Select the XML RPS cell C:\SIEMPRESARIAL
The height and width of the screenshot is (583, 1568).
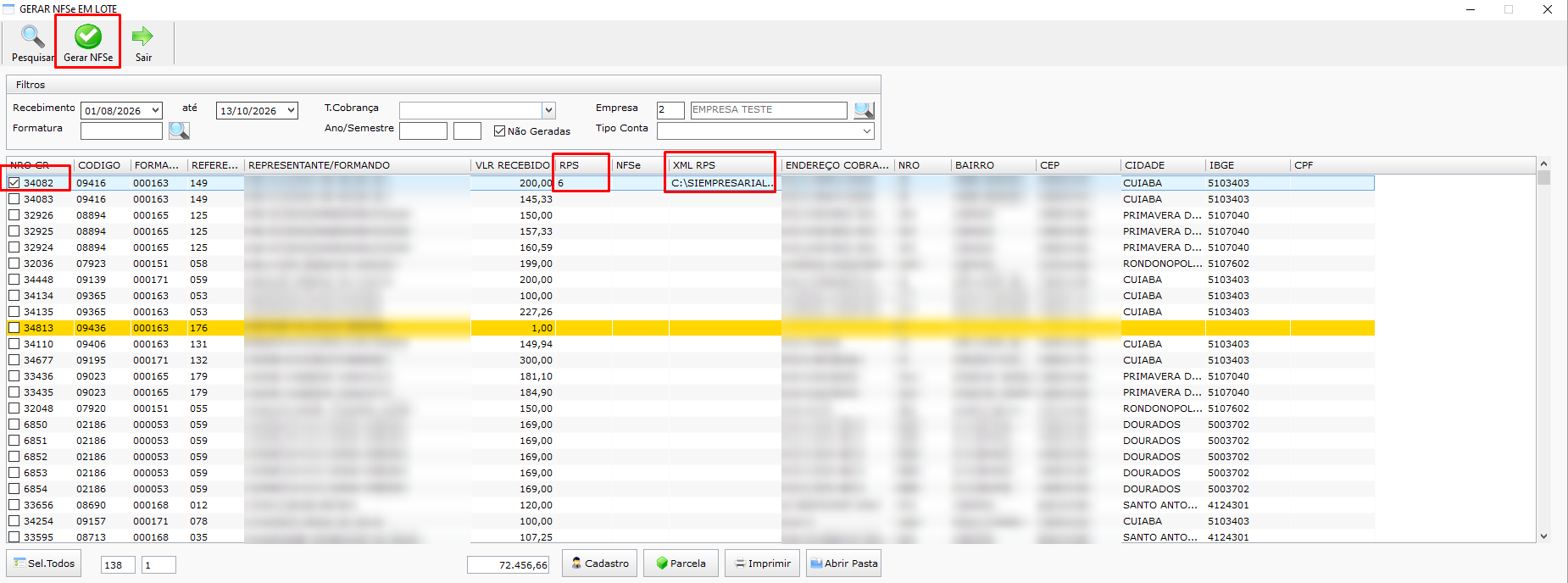[x=725, y=183]
